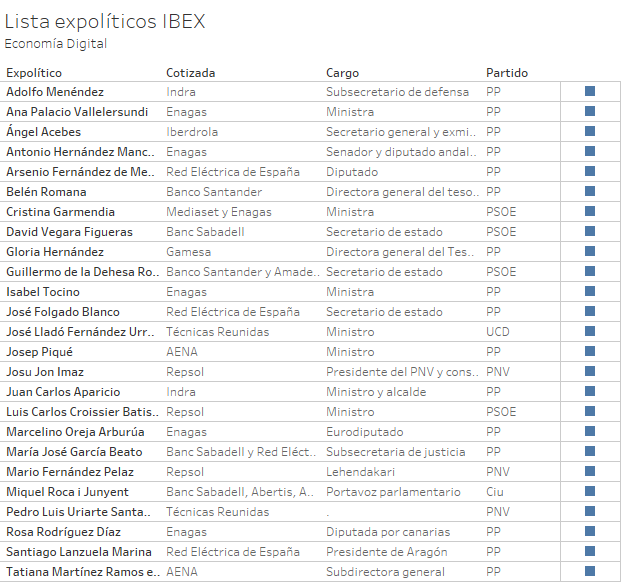The width and height of the screenshot is (622, 582).
Task: Select the 'Eurodiputado' cell
Action: [365, 432]
